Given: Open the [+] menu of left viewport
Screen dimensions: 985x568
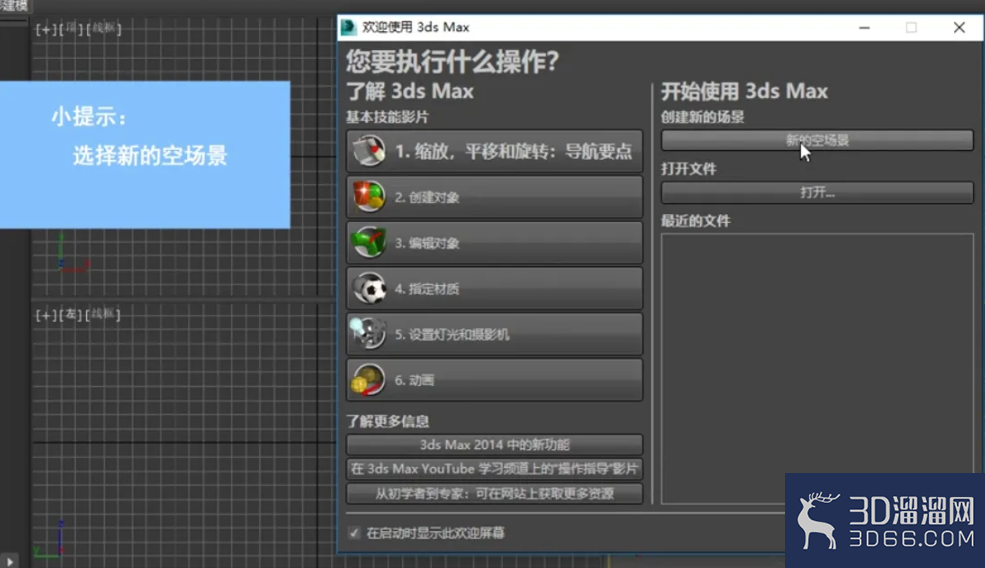Looking at the screenshot, I should (x=45, y=315).
